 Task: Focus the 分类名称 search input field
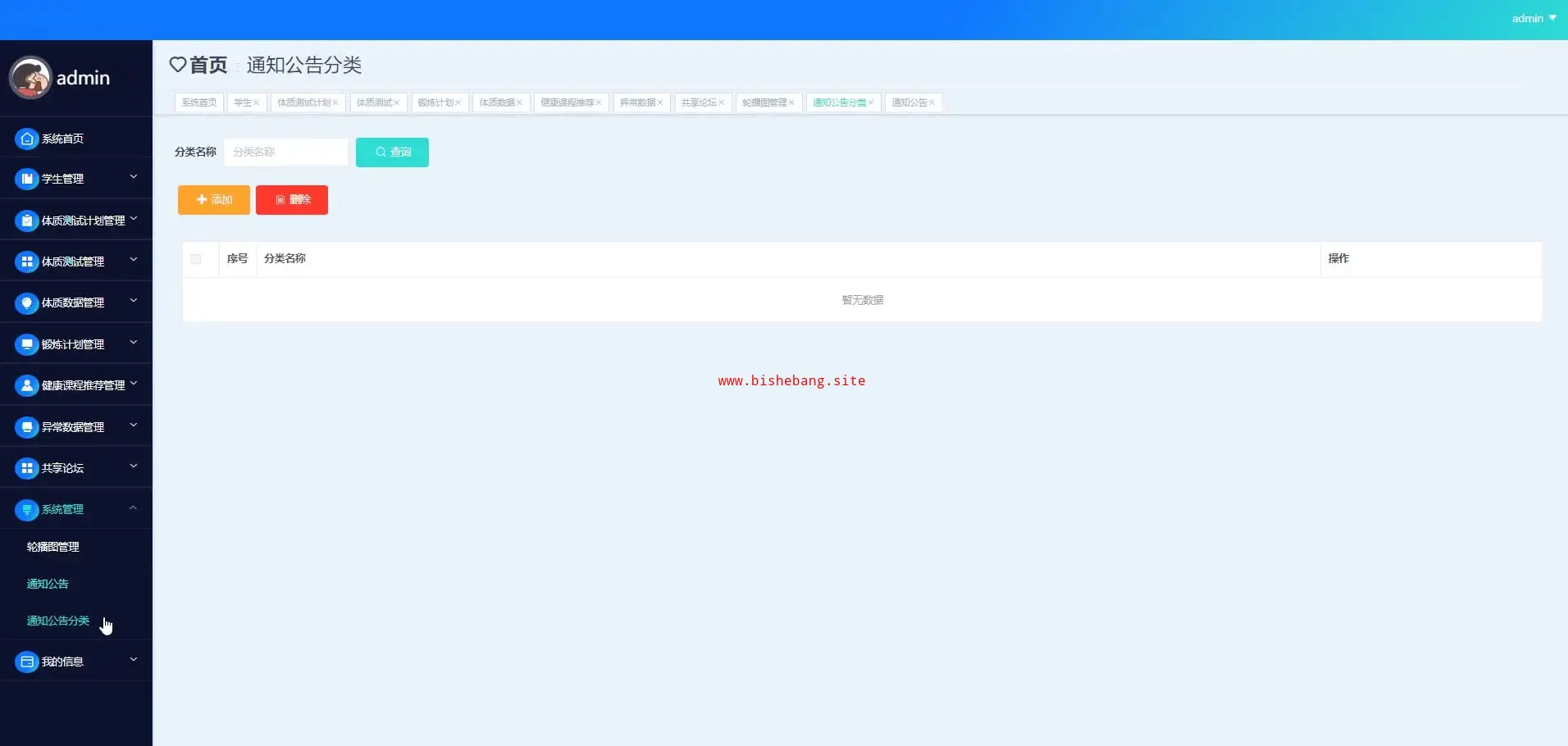[x=286, y=152]
